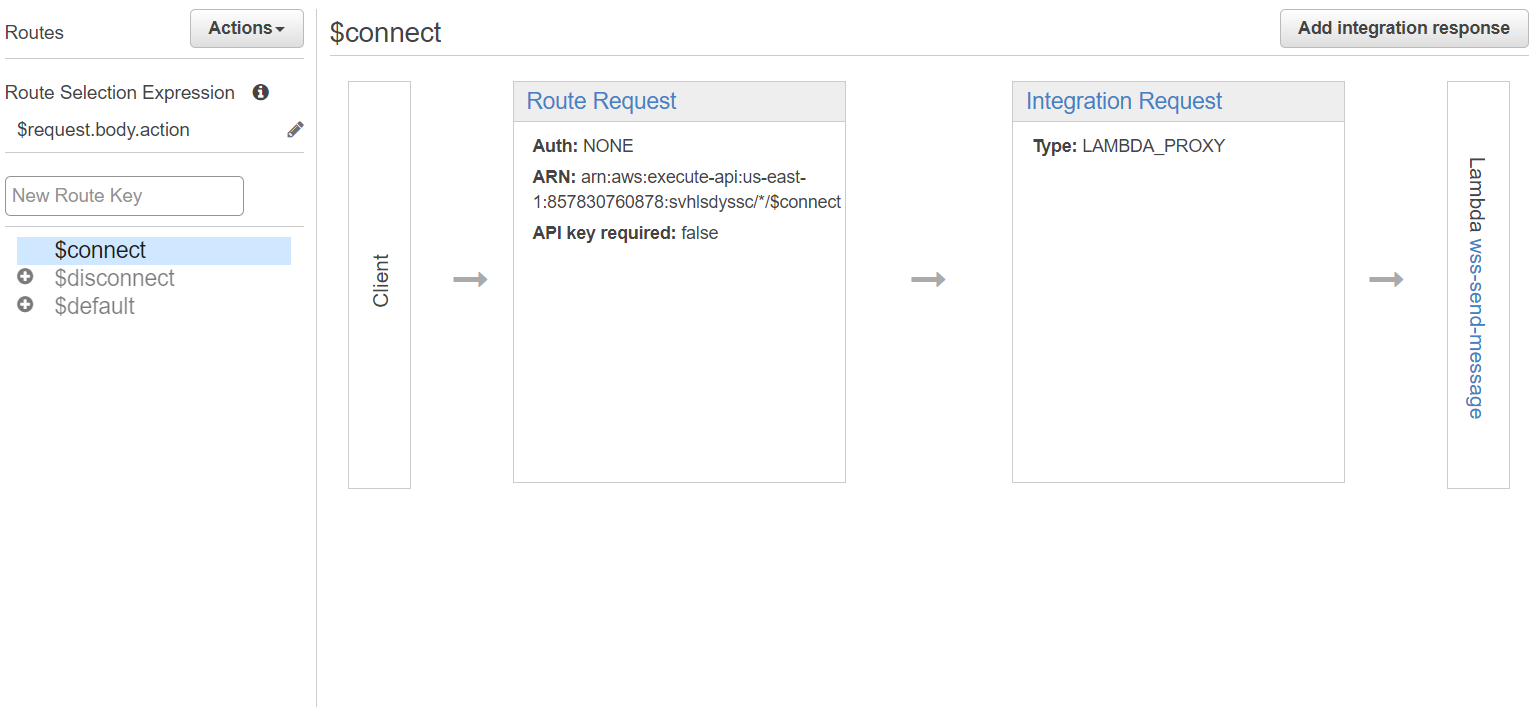This screenshot has width=1540, height=707.
Task: Click arrow between Client and Route Request
Action: [x=470, y=279]
